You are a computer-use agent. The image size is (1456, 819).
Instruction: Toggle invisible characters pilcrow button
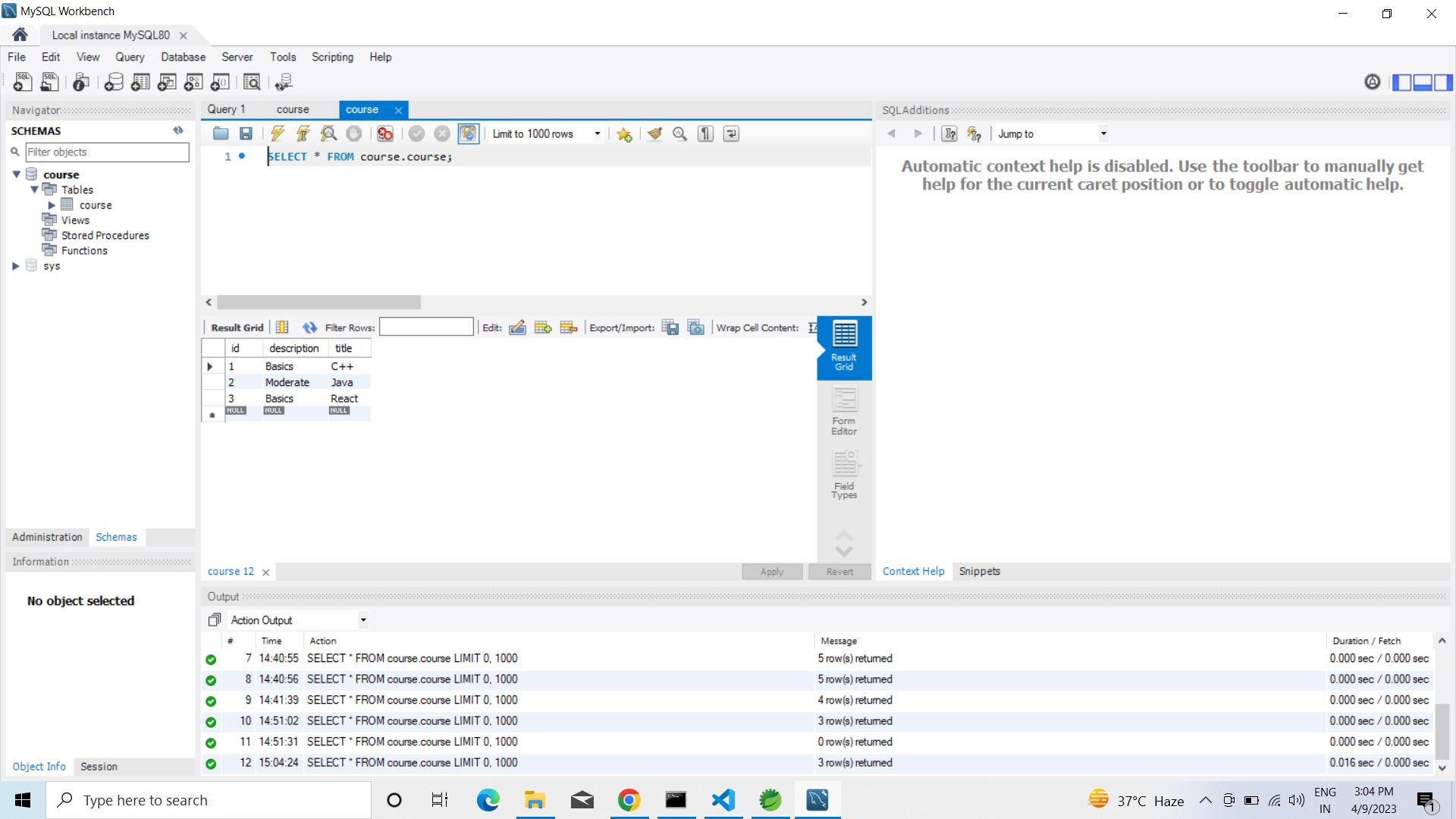click(705, 133)
